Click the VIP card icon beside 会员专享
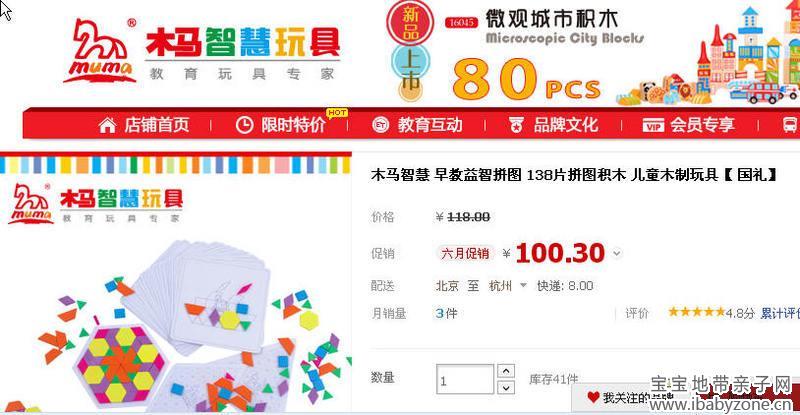 point(653,125)
